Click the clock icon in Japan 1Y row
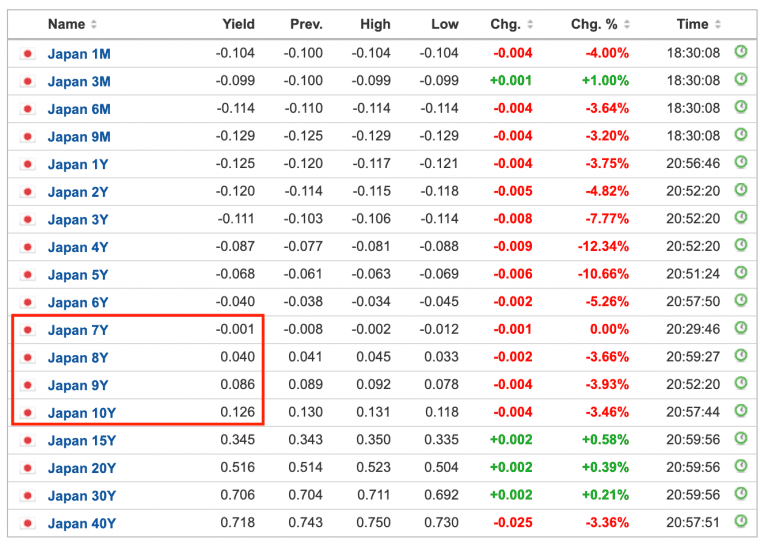 [741, 162]
